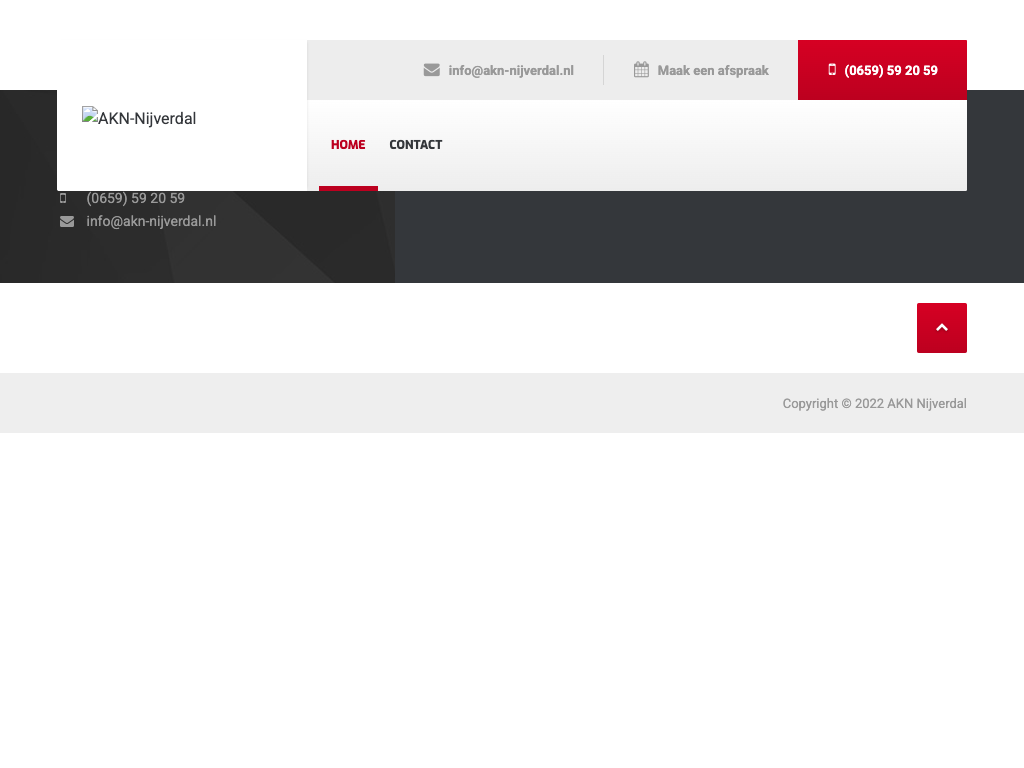
Task: Call (0659) 59 20 59 from the red button
Action: coord(890,71)
